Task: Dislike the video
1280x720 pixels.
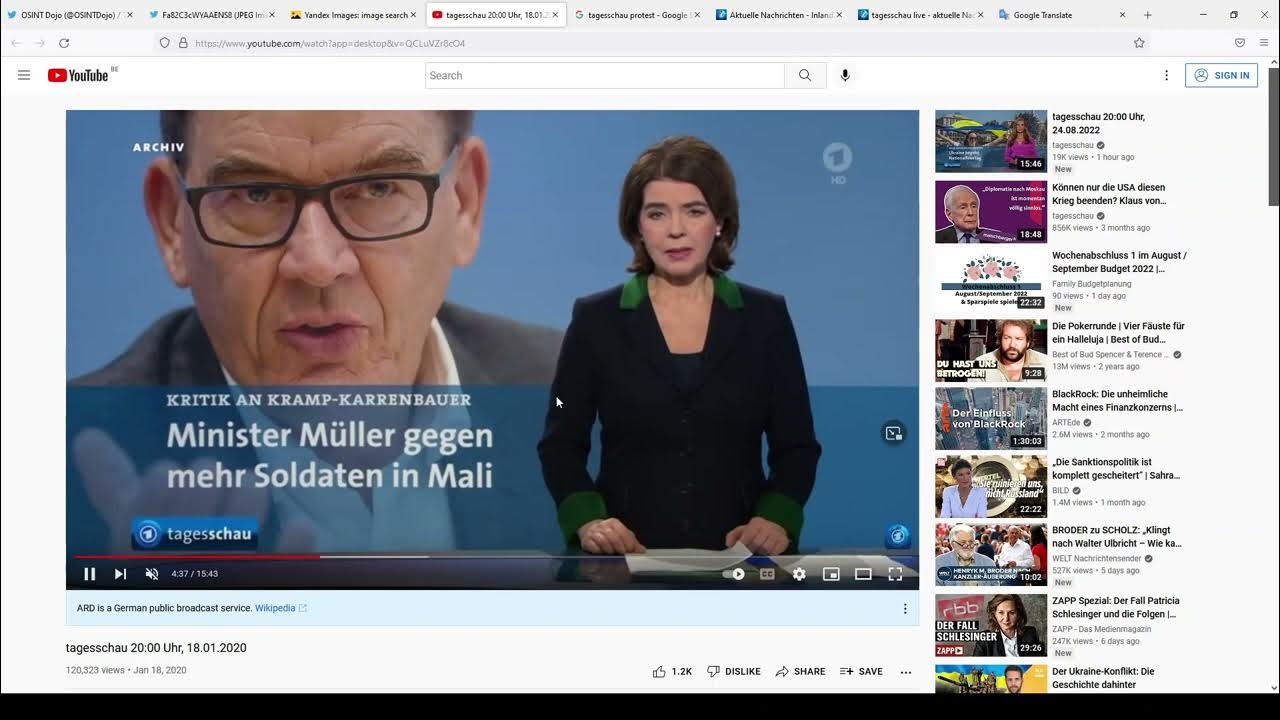Action: tap(734, 672)
